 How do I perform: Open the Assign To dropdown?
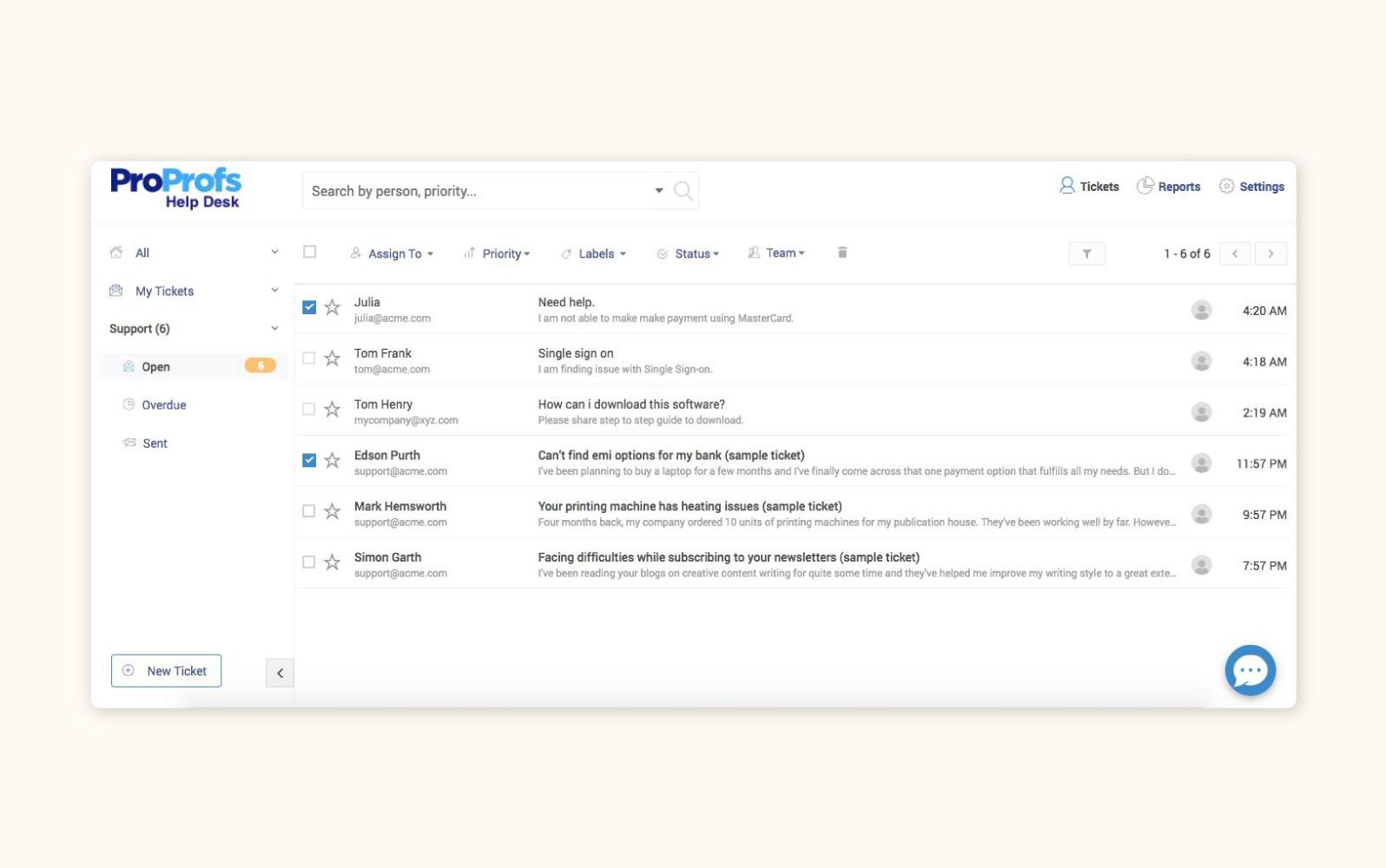coord(392,253)
